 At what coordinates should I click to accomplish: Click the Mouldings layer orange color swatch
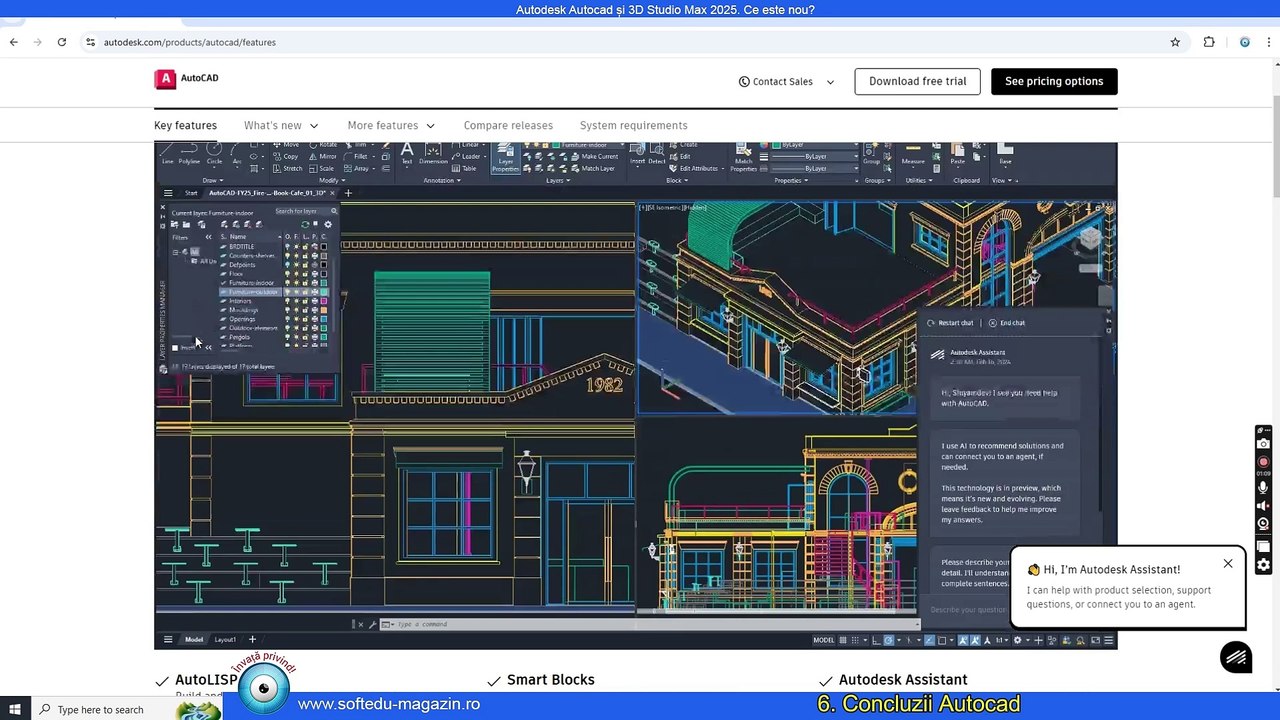click(x=323, y=310)
